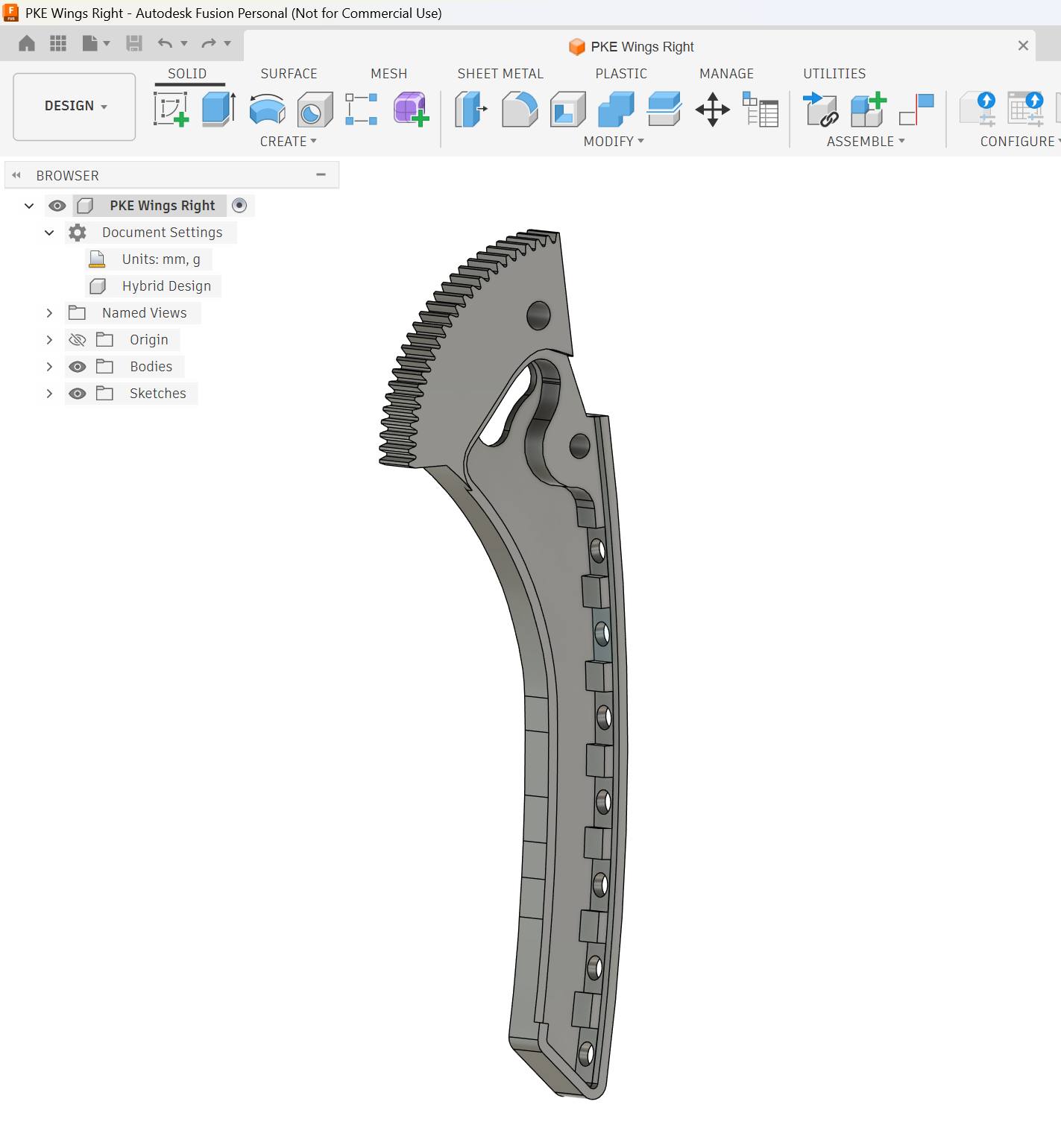Image resolution: width=1061 pixels, height=1148 pixels.
Task: Select the Hole tool
Action: 315,109
